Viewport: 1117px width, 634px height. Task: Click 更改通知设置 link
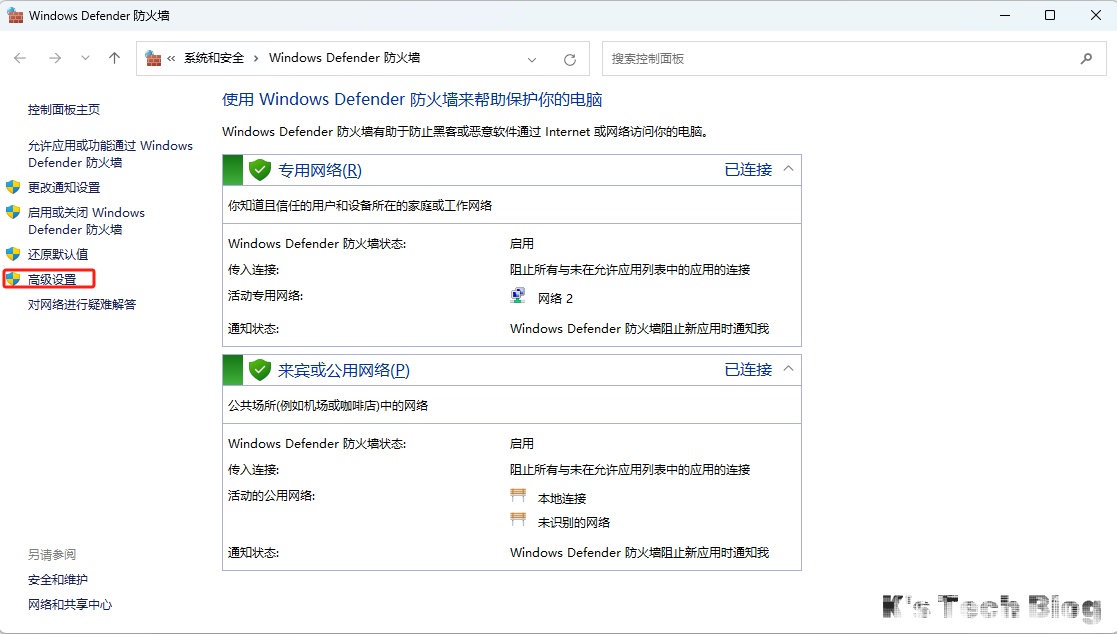tap(64, 187)
